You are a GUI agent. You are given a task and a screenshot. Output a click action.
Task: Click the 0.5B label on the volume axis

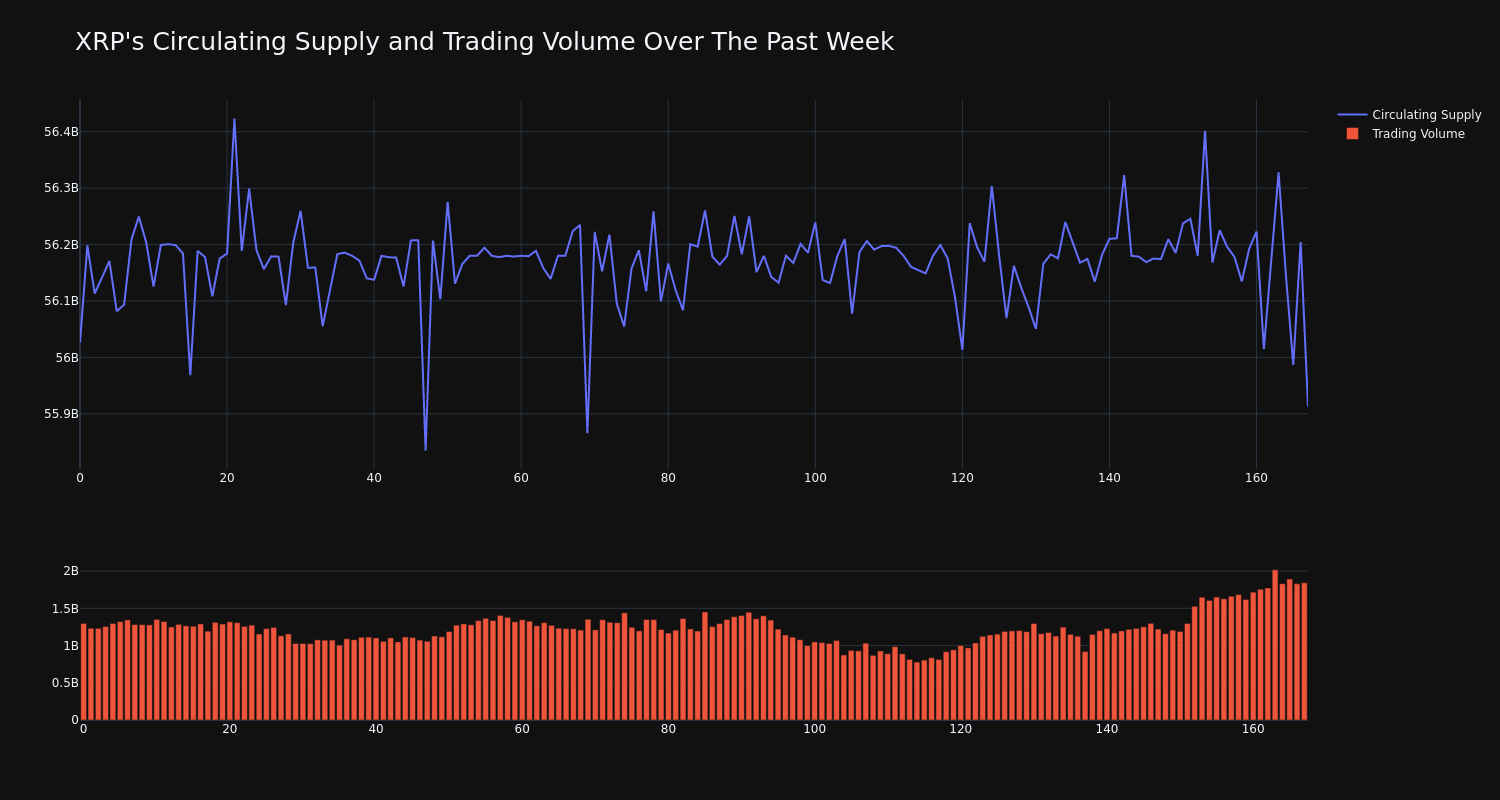tap(63, 683)
